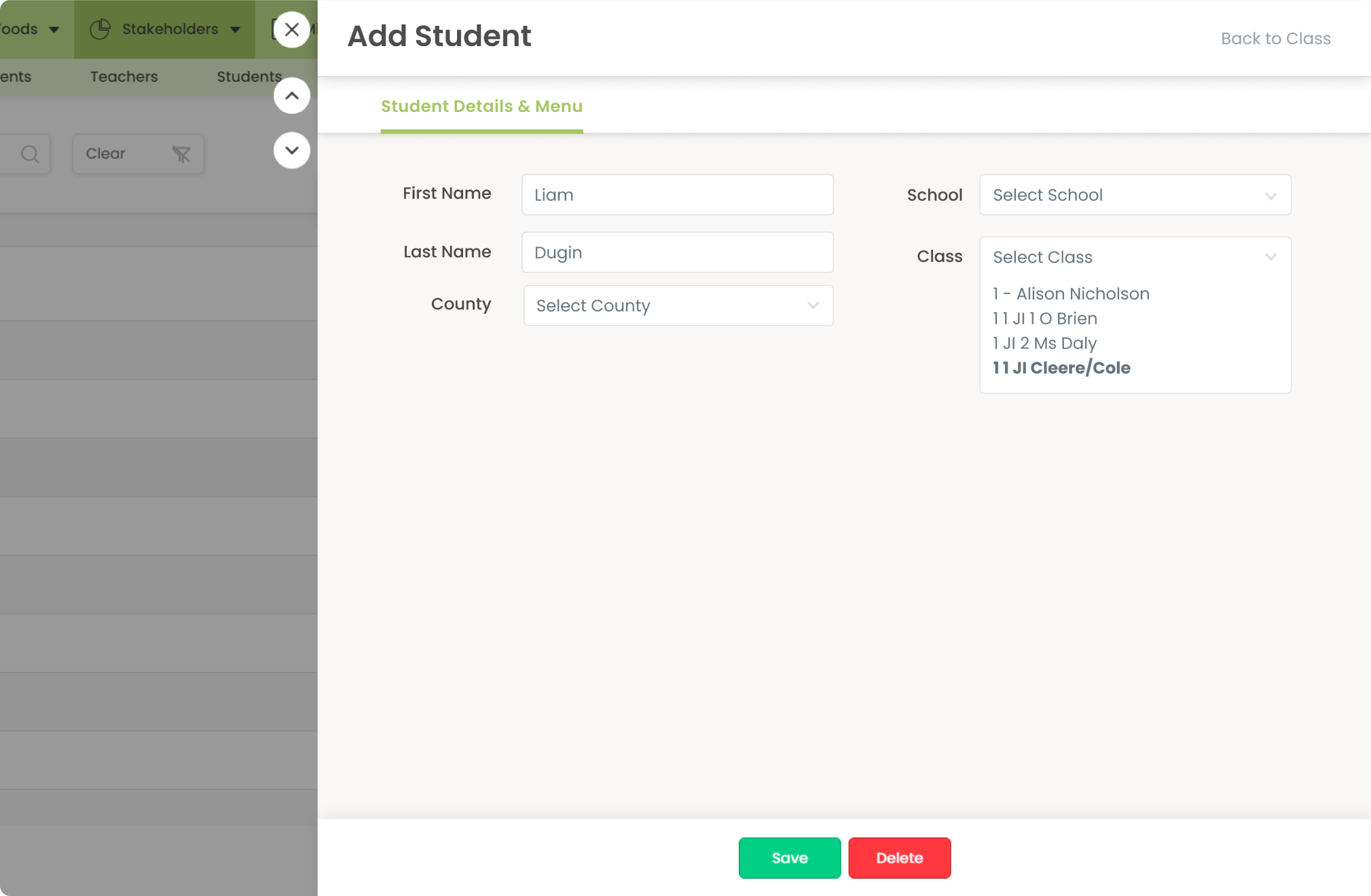Open the Stakeholders dropdown menu
This screenshot has height=896, width=1371.
tap(170, 29)
